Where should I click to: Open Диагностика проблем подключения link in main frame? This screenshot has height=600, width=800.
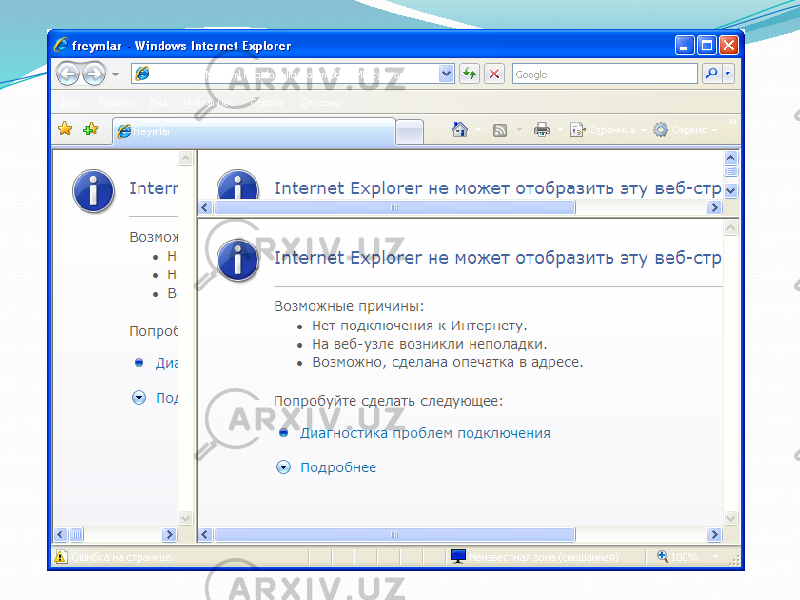tap(425, 433)
